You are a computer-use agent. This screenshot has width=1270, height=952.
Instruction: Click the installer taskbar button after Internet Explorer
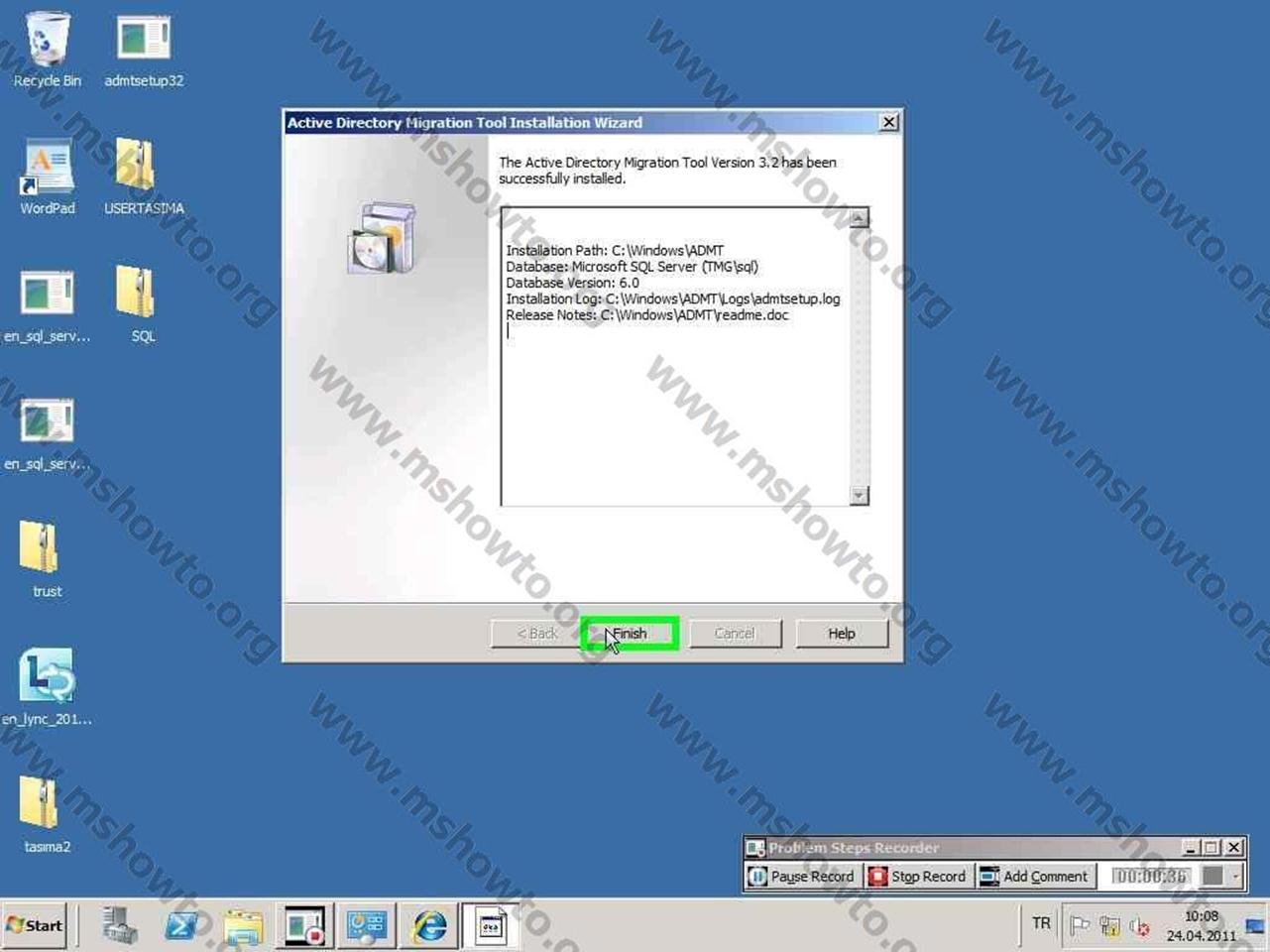[x=491, y=926]
